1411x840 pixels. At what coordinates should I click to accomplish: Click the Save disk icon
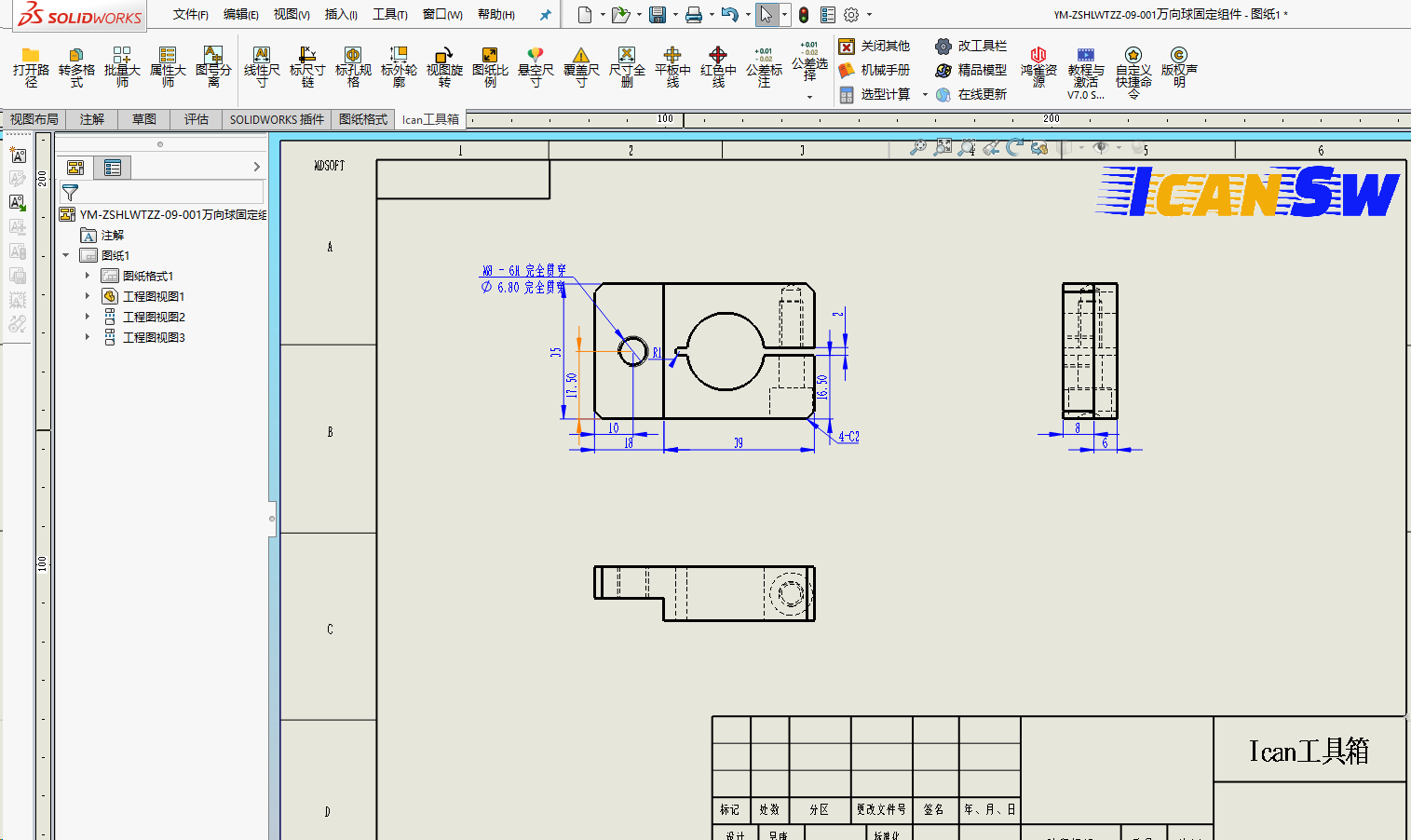click(658, 15)
